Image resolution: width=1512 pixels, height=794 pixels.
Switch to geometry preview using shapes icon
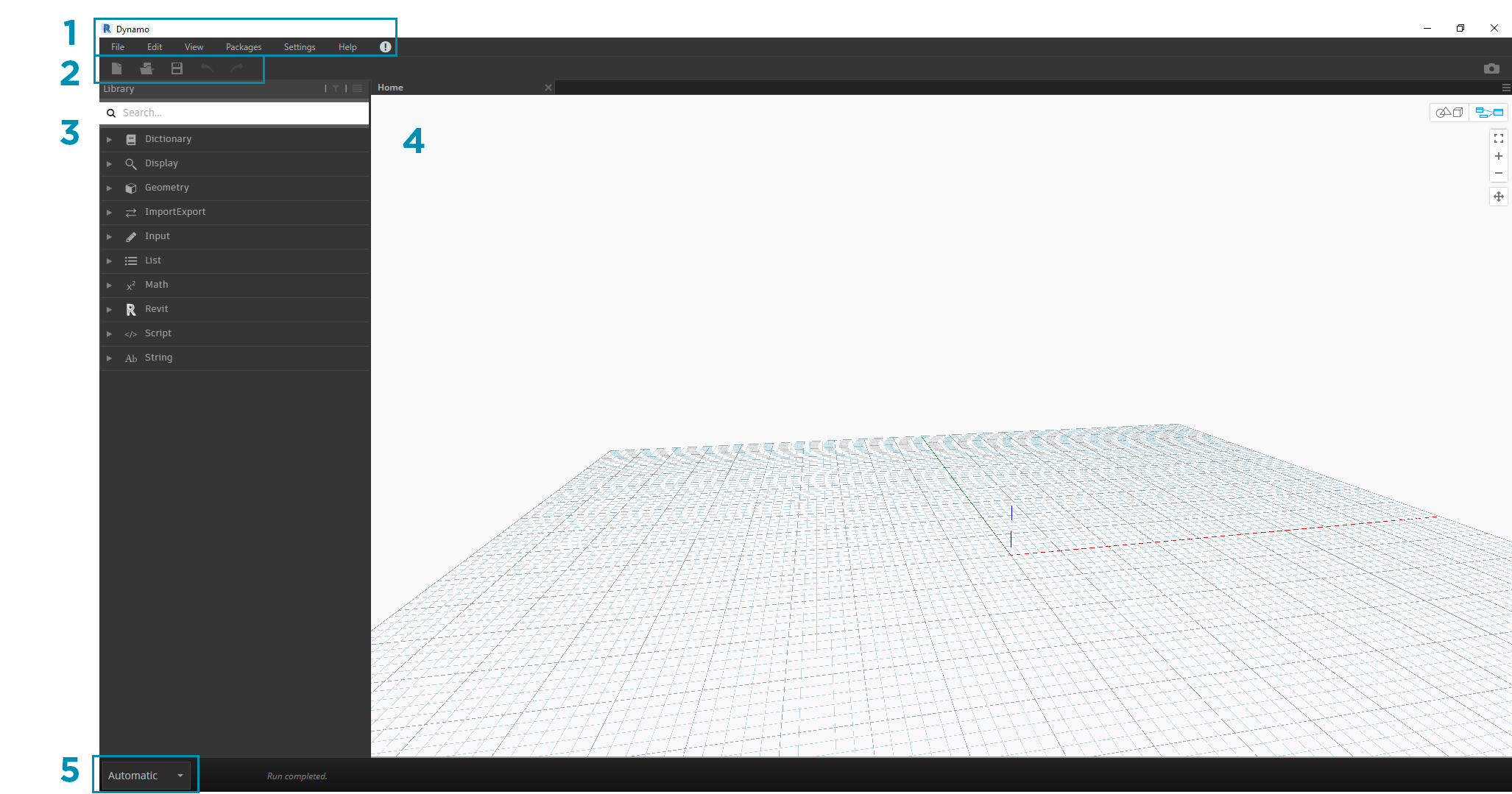coord(1449,112)
